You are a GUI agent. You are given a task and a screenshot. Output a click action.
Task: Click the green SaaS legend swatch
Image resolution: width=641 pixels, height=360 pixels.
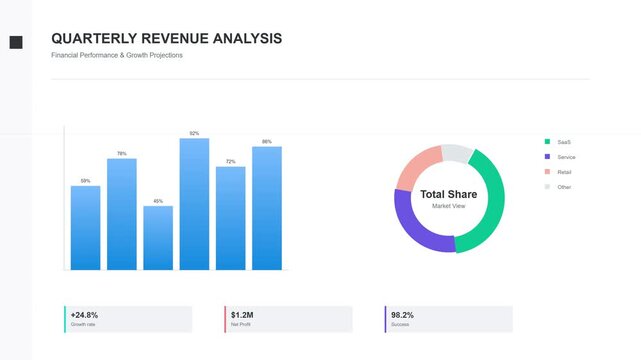click(x=547, y=141)
